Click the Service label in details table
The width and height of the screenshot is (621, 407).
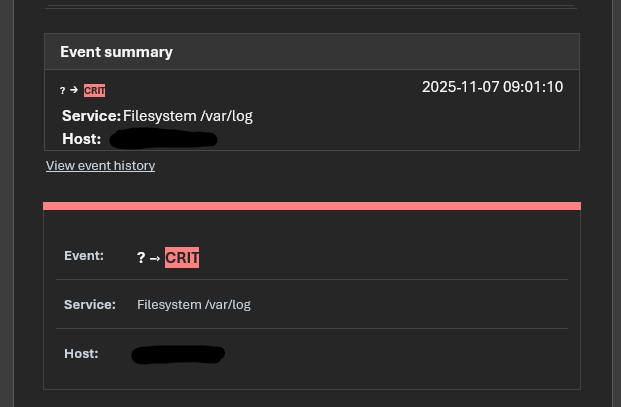click(89, 304)
